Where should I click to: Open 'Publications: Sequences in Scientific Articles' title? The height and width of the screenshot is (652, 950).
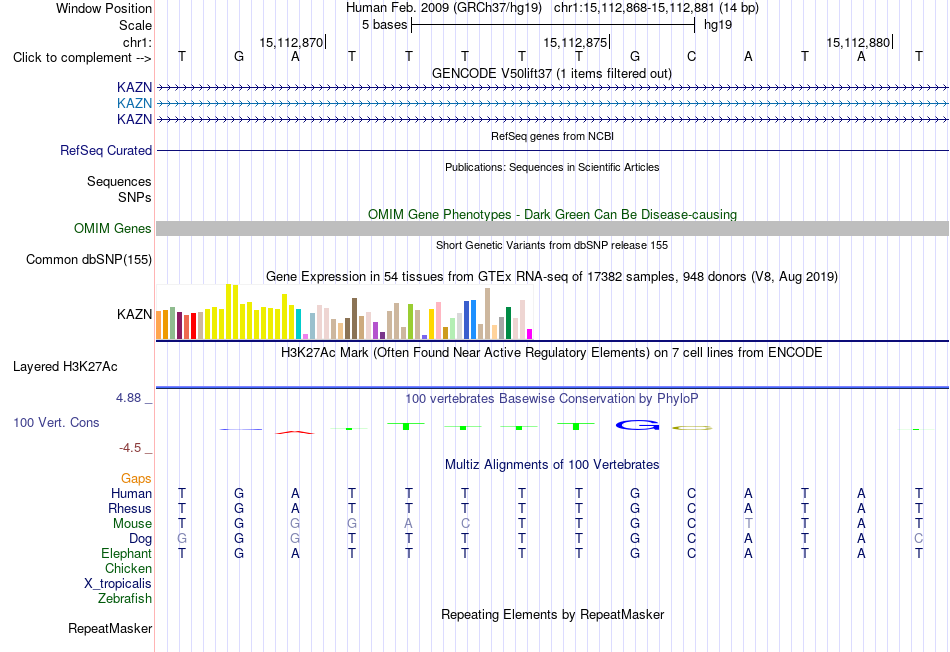pos(552,167)
